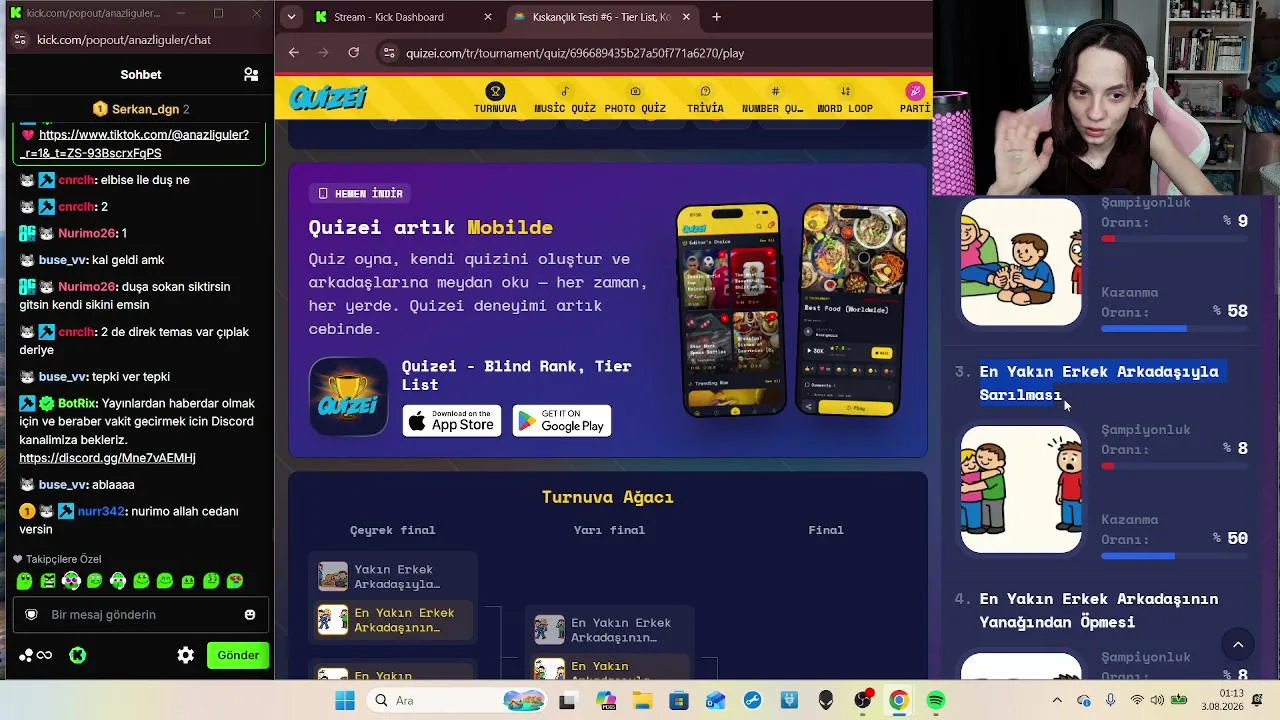Click the browser address bar URL

click(575, 53)
